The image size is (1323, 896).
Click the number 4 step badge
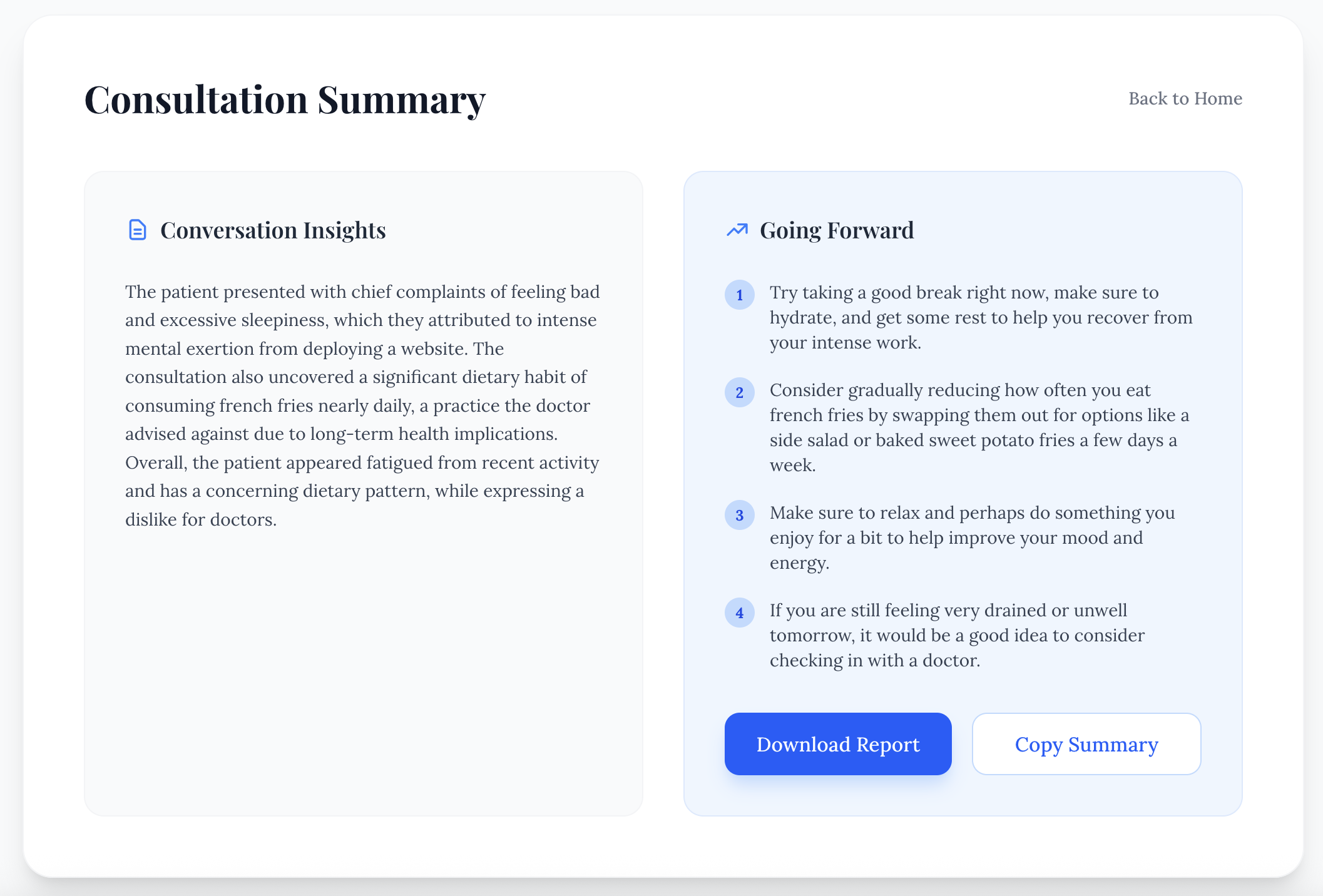click(739, 613)
